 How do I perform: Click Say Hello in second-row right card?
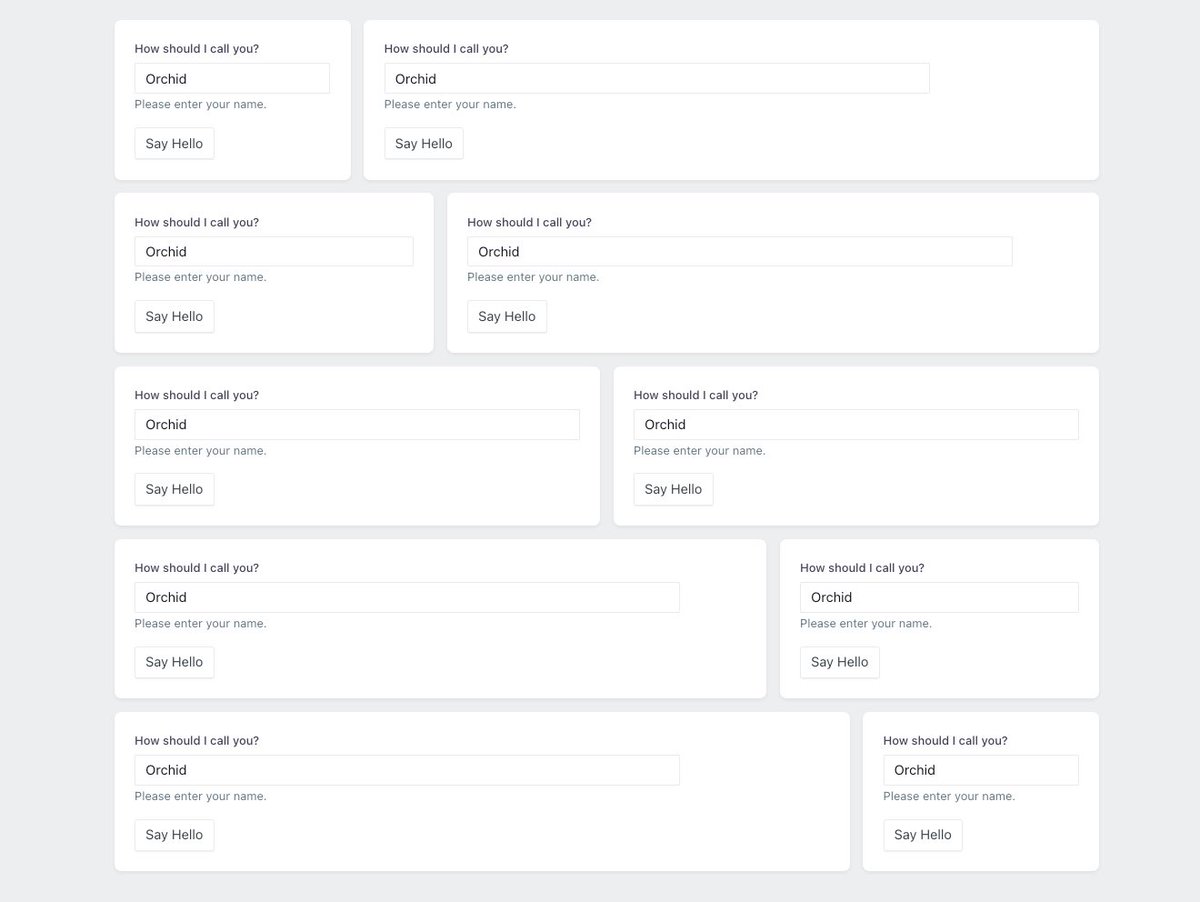tap(507, 316)
